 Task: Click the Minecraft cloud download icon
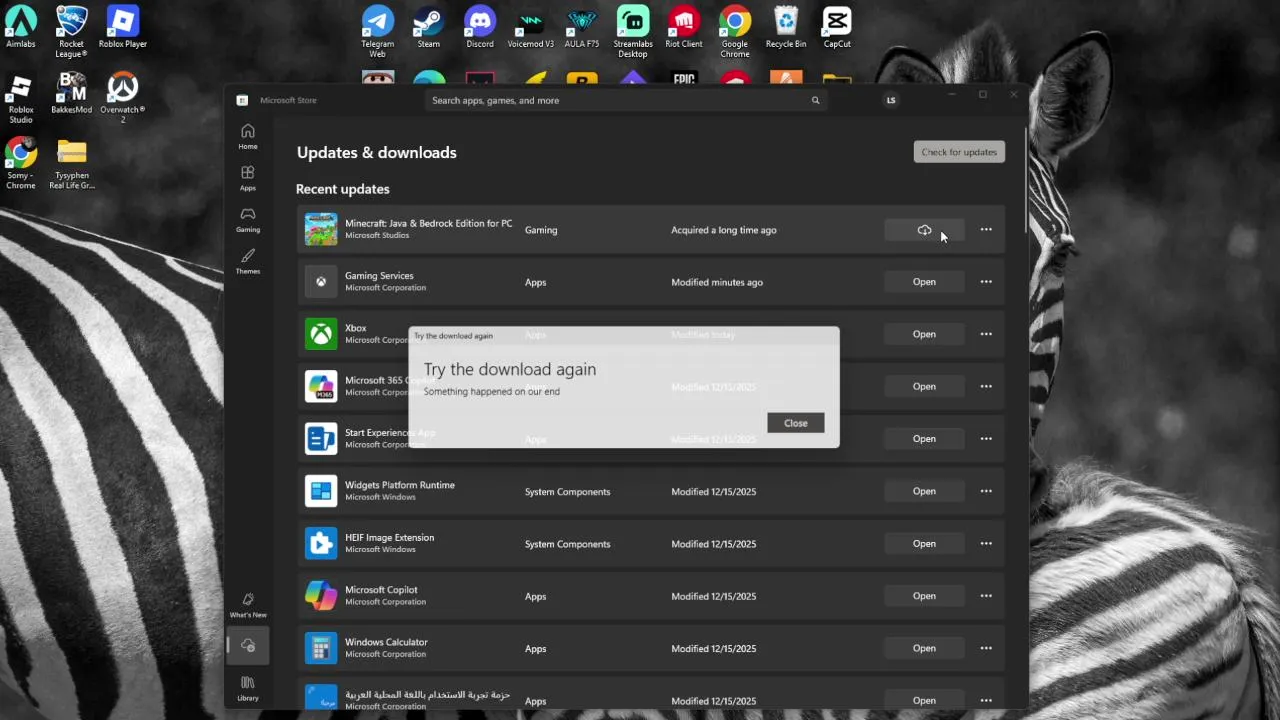[924, 230]
